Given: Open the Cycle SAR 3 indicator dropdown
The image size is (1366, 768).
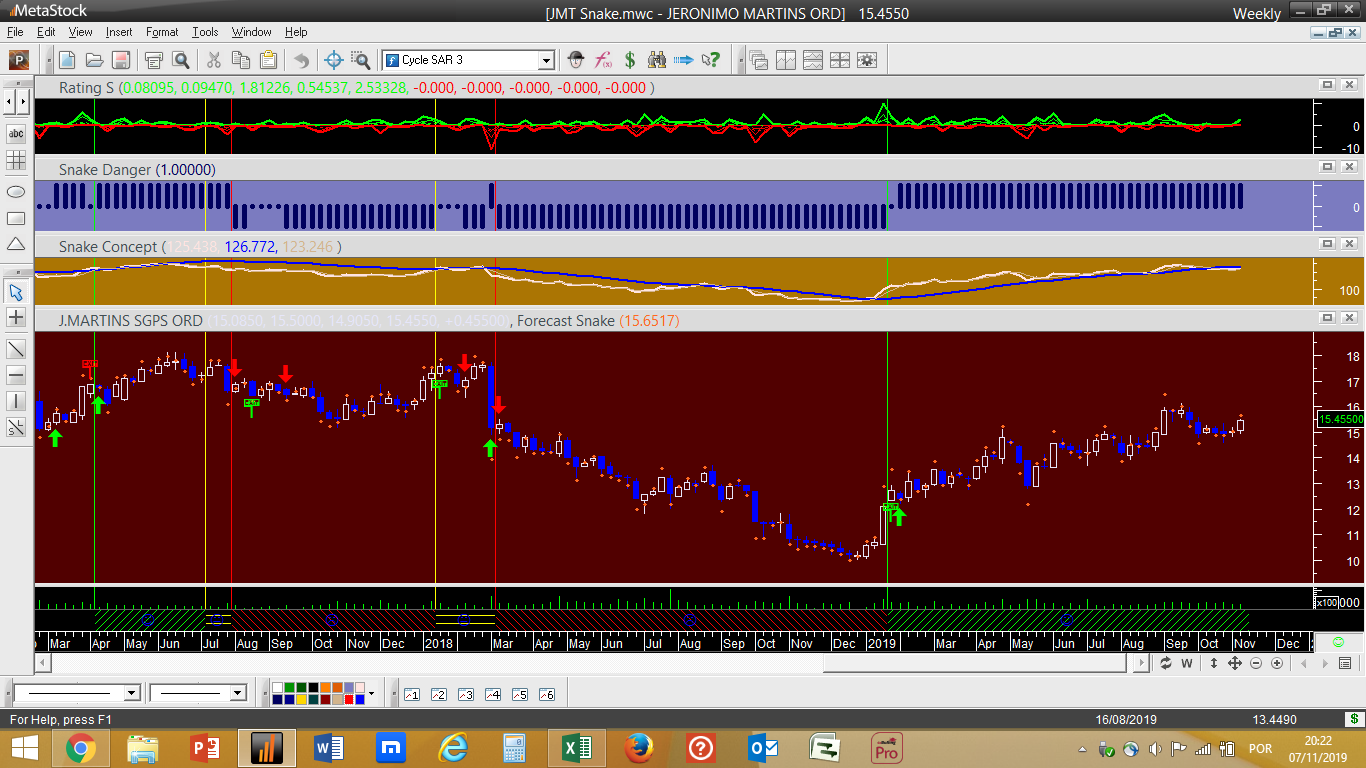Looking at the screenshot, I should [546, 60].
